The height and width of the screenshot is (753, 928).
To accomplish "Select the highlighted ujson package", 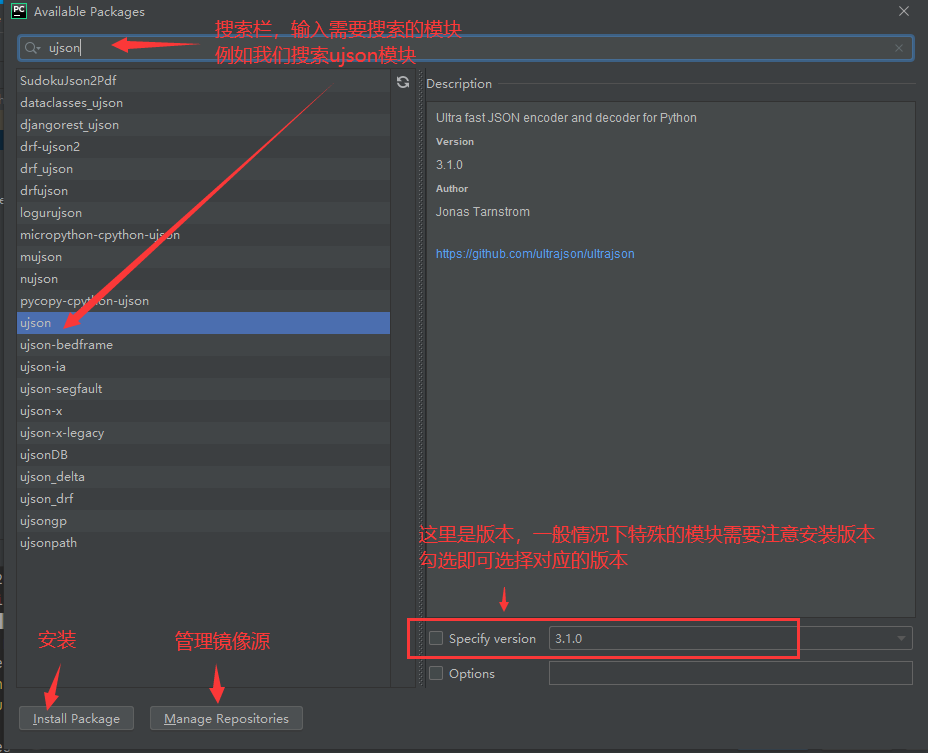I will coord(204,323).
